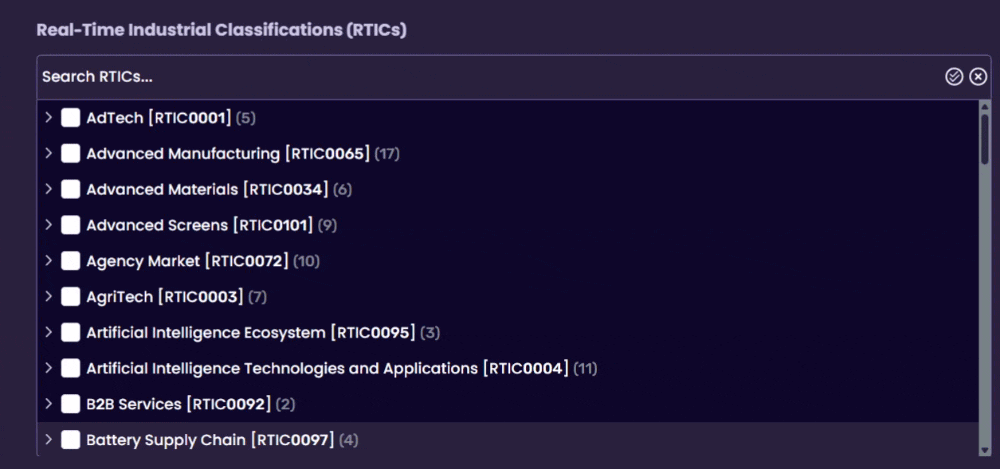Expand the Battery Supply Chain chevron

point(48,440)
